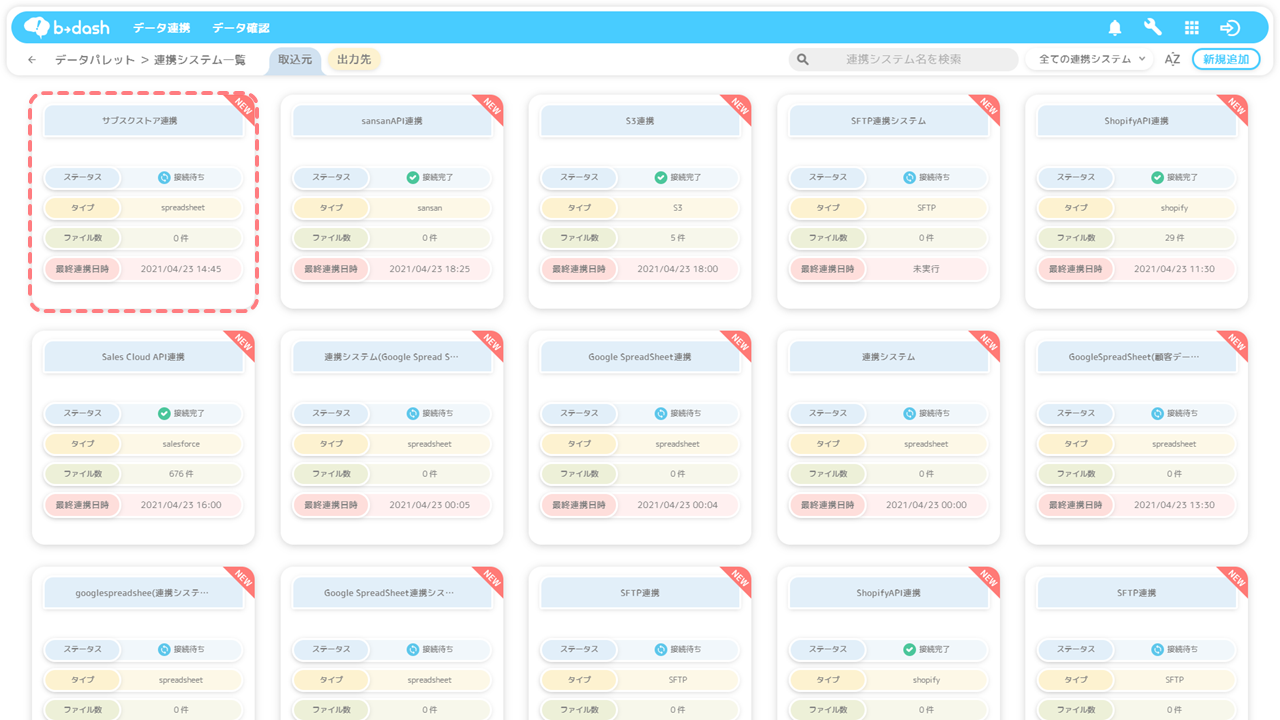Open the notifications bell icon

(x=1115, y=28)
